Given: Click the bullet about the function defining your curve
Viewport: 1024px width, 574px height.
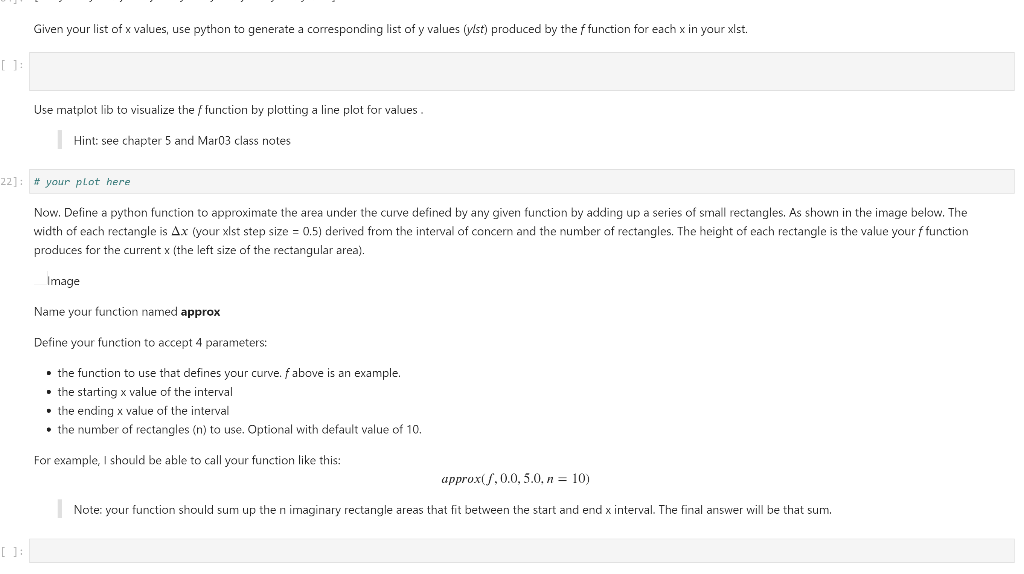Looking at the screenshot, I should (228, 373).
